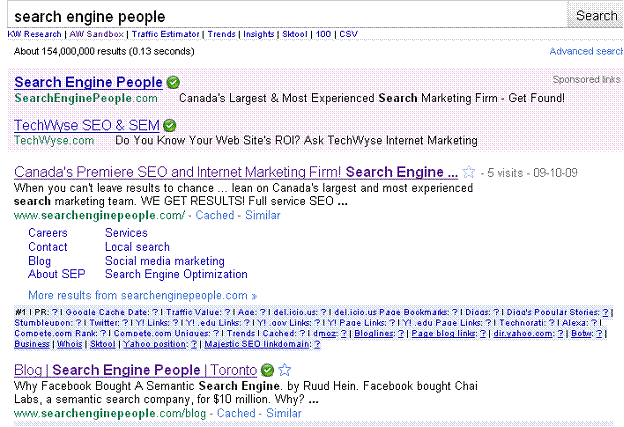
Task: Go to the Social media marketing sitelink
Action: (x=164, y=261)
